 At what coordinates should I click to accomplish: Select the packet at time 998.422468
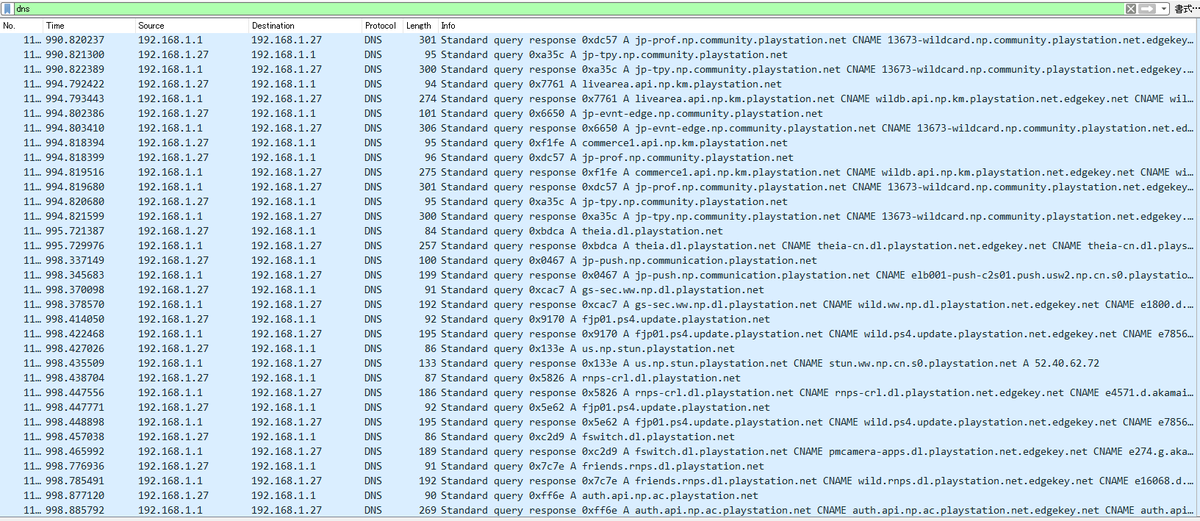point(596,333)
